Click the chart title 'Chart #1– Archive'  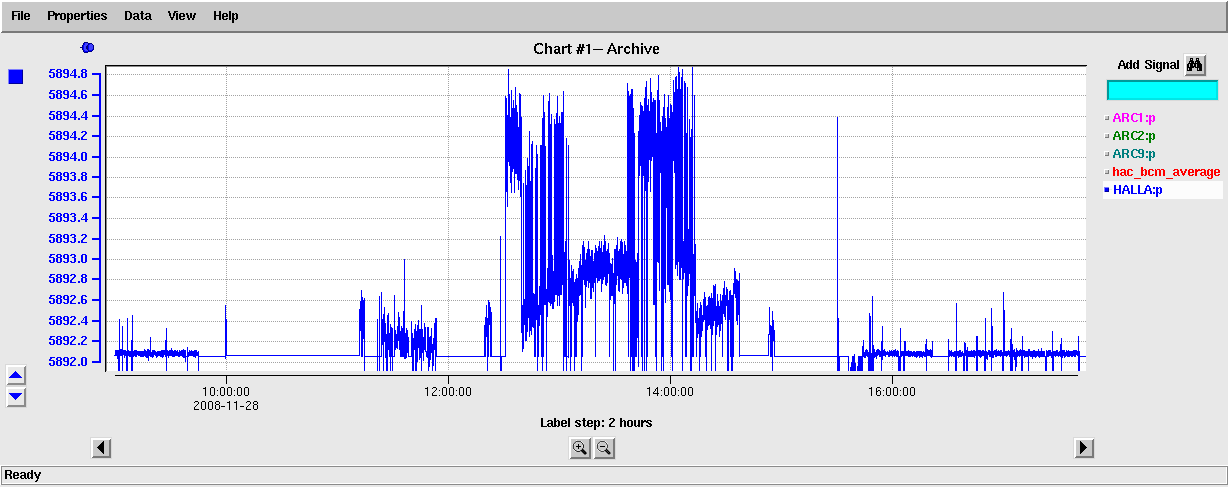pyautogui.click(x=596, y=48)
